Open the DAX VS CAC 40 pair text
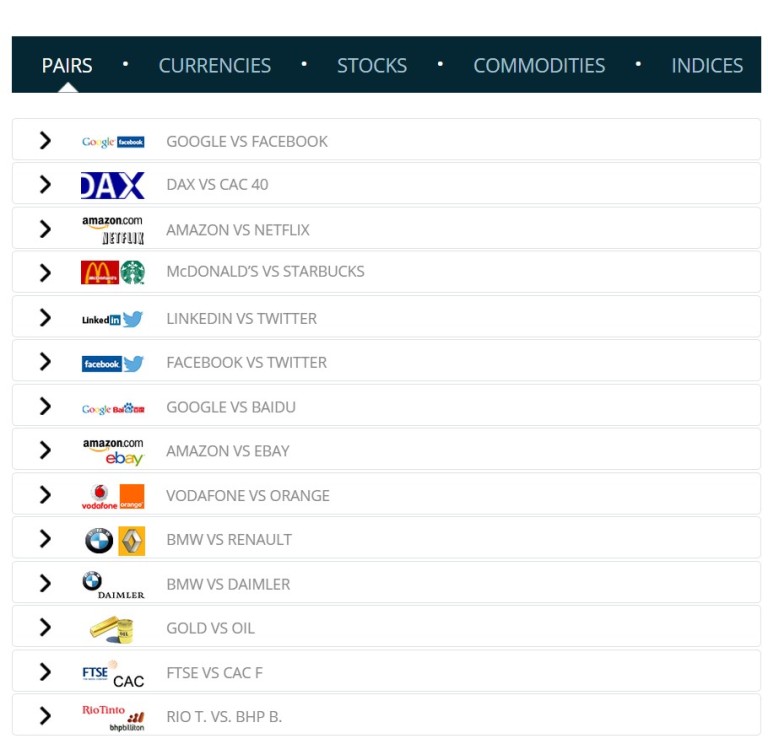 pyautogui.click(x=217, y=185)
